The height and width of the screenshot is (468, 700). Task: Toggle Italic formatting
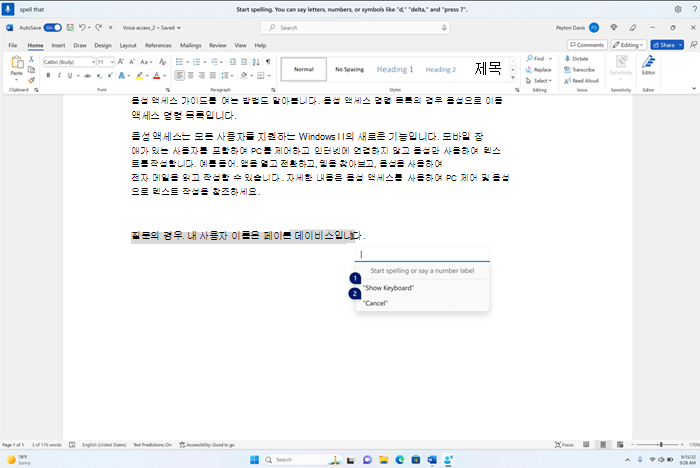click(x=59, y=75)
